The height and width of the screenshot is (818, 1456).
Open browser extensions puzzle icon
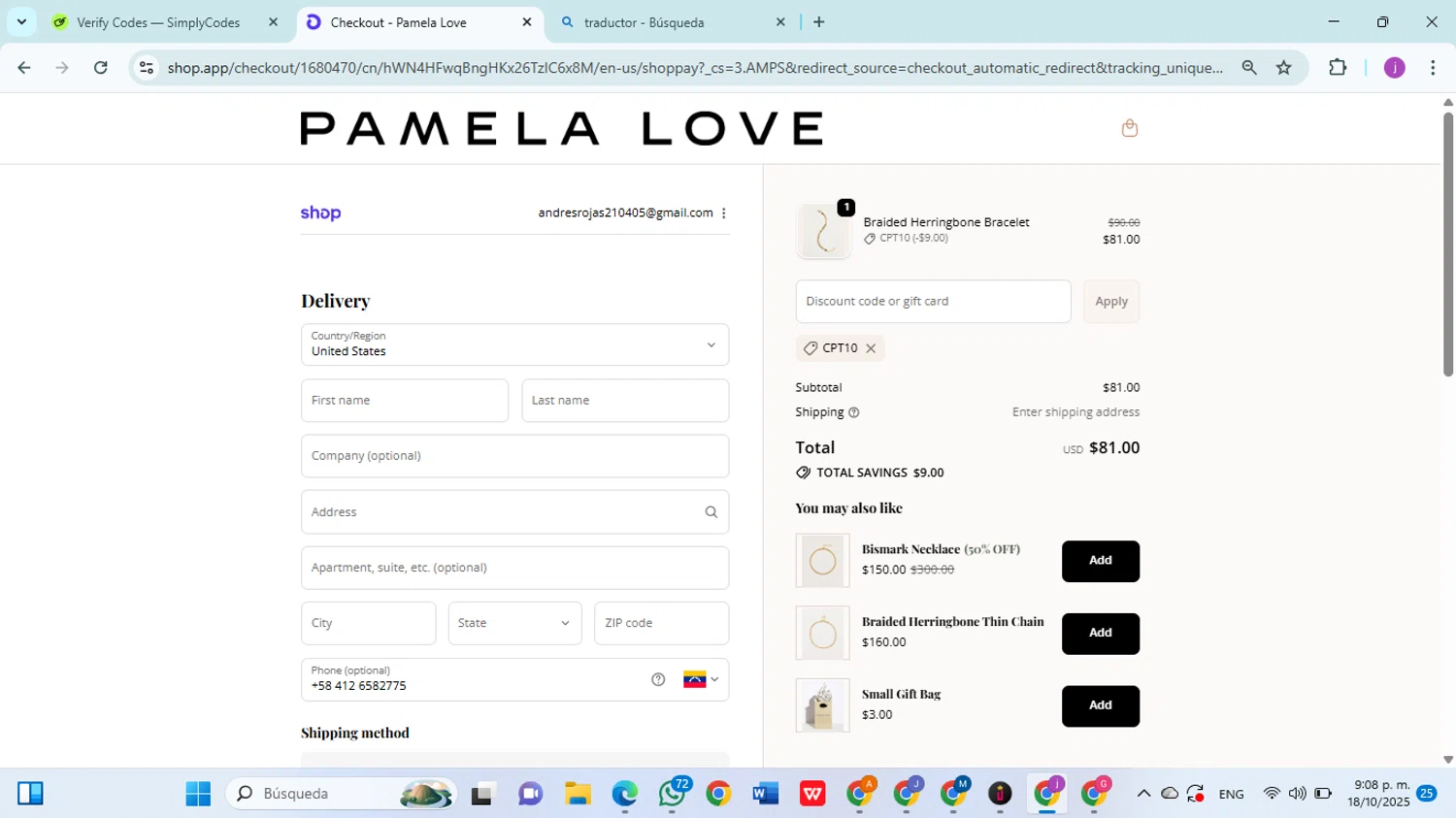[1338, 68]
